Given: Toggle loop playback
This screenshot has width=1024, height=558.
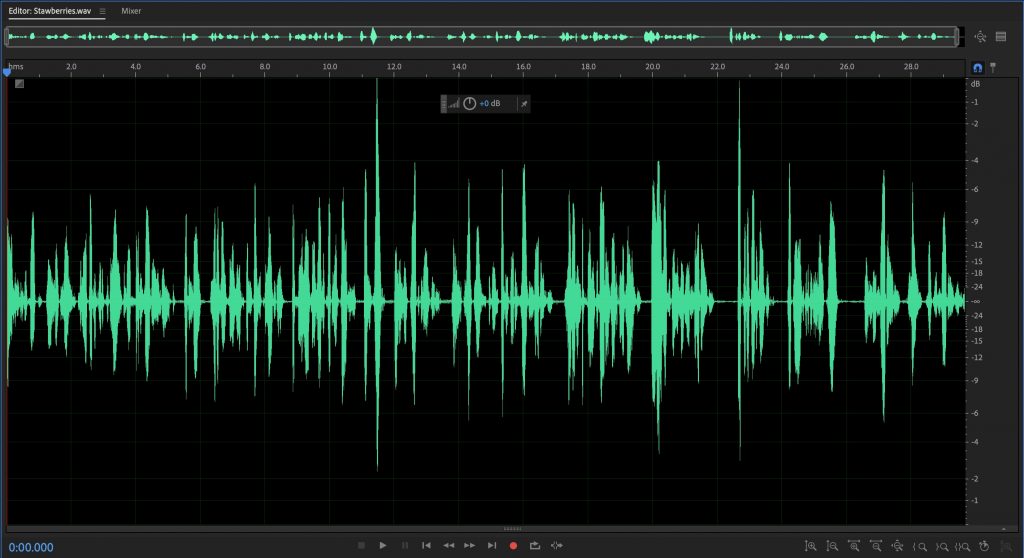Looking at the screenshot, I should 535,545.
